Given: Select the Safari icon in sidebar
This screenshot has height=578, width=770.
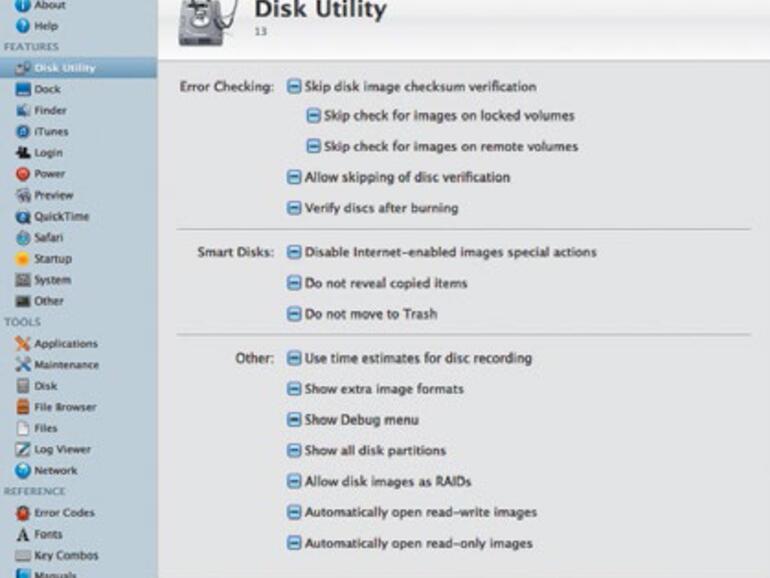Looking at the screenshot, I should click(24, 238).
